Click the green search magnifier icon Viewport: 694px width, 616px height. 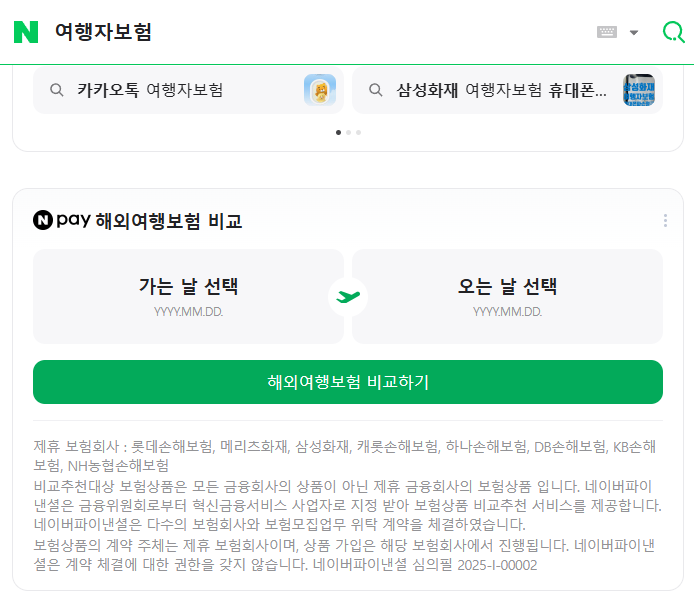point(673,32)
